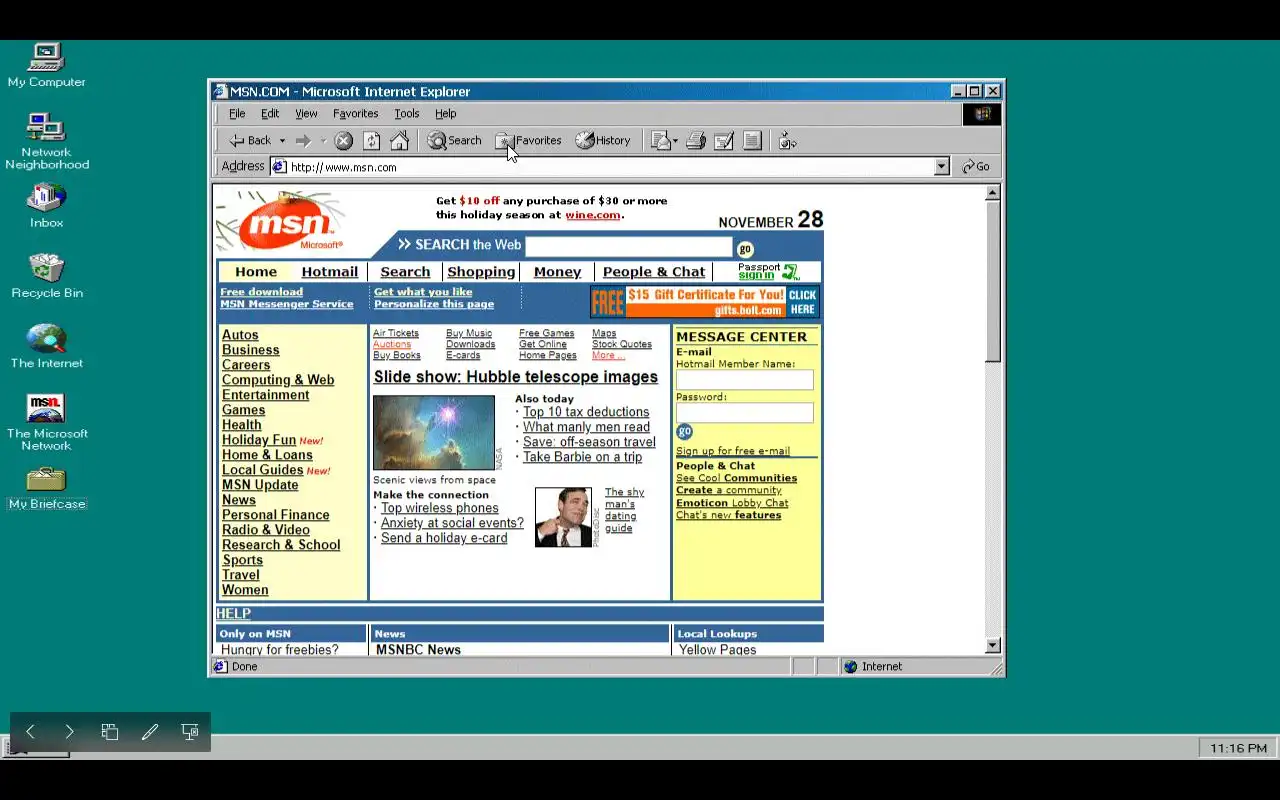The image size is (1280, 800).
Task: Open the Top 10 tax deductions link
Action: coord(586,412)
